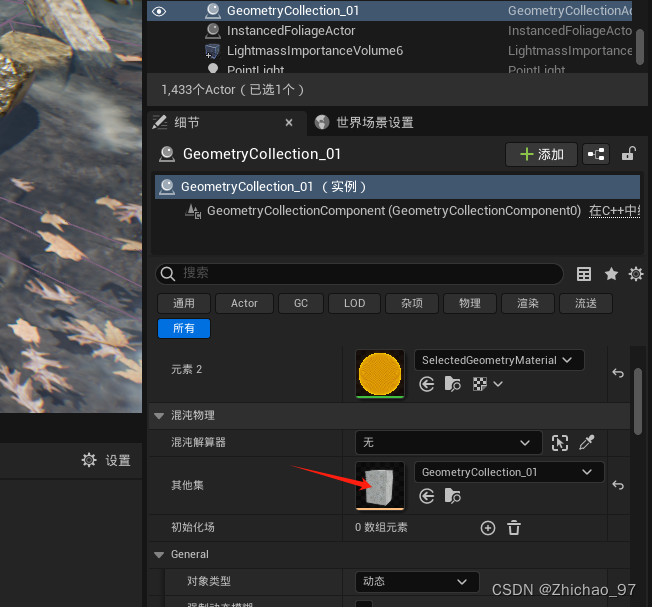Open the 细节 details tab
The height and width of the screenshot is (607, 652).
[x=187, y=123]
